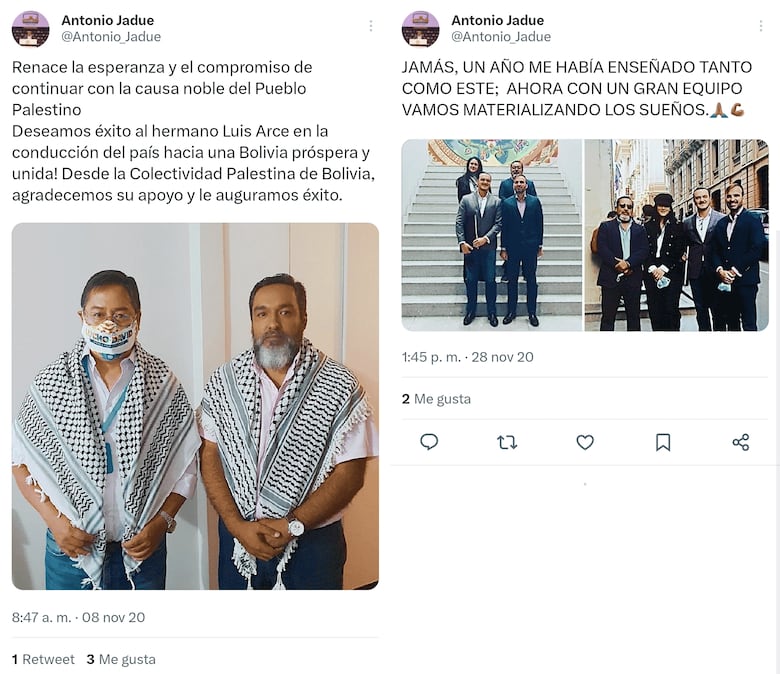Click the reply speech bubble icon
The image size is (780, 674).
(429, 442)
